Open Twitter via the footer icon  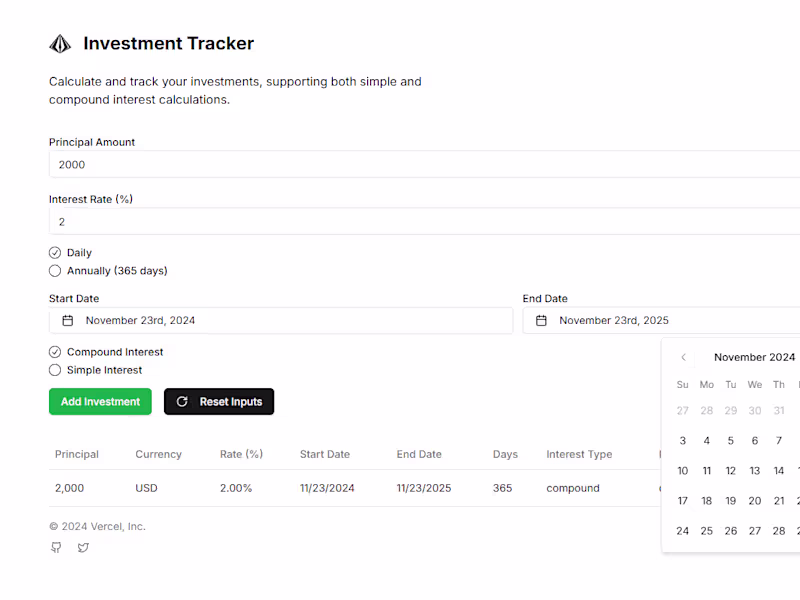coord(83,547)
